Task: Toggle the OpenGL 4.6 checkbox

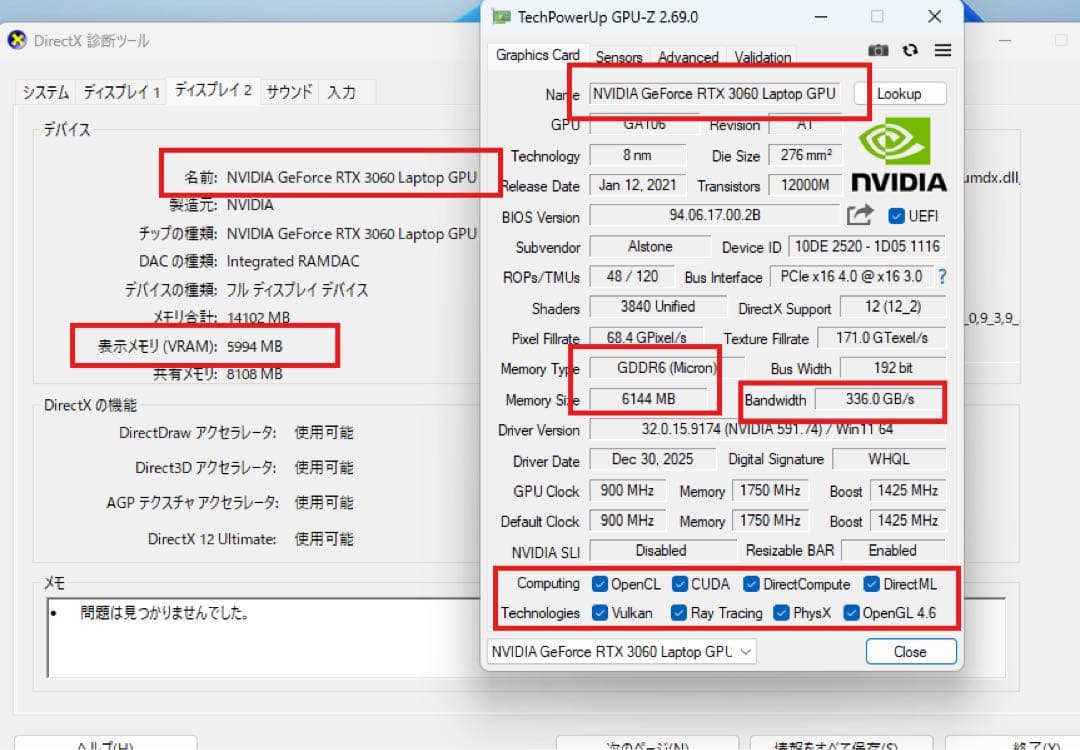Action: click(851, 613)
